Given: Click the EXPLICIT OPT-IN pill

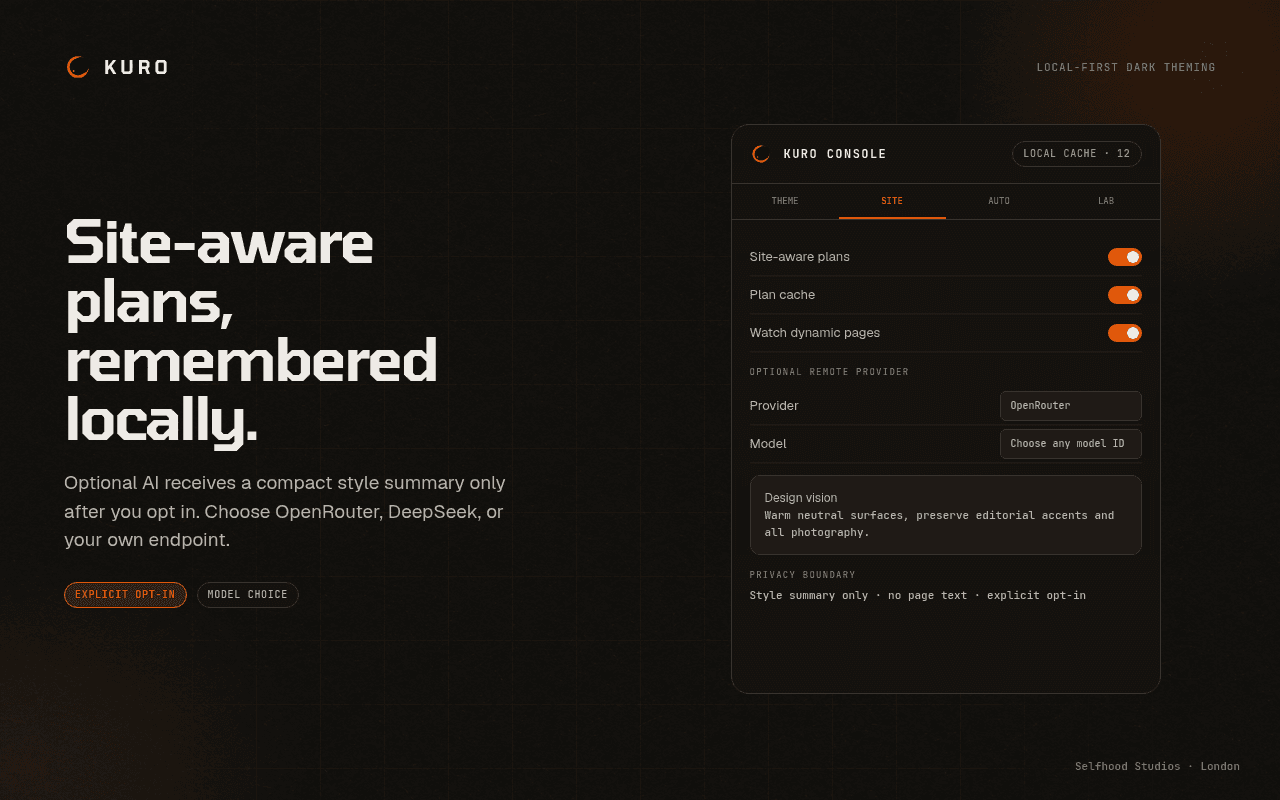Looking at the screenshot, I should [x=125, y=595].
